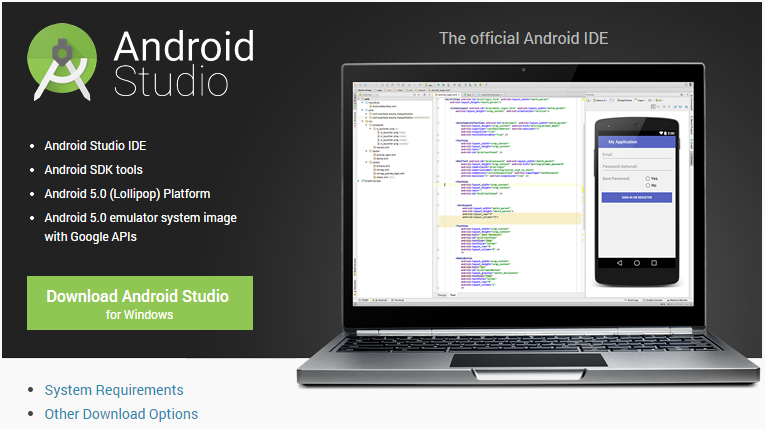Click the Download Android Studio for Windows button
The width and height of the screenshot is (765, 429).
click(140, 303)
